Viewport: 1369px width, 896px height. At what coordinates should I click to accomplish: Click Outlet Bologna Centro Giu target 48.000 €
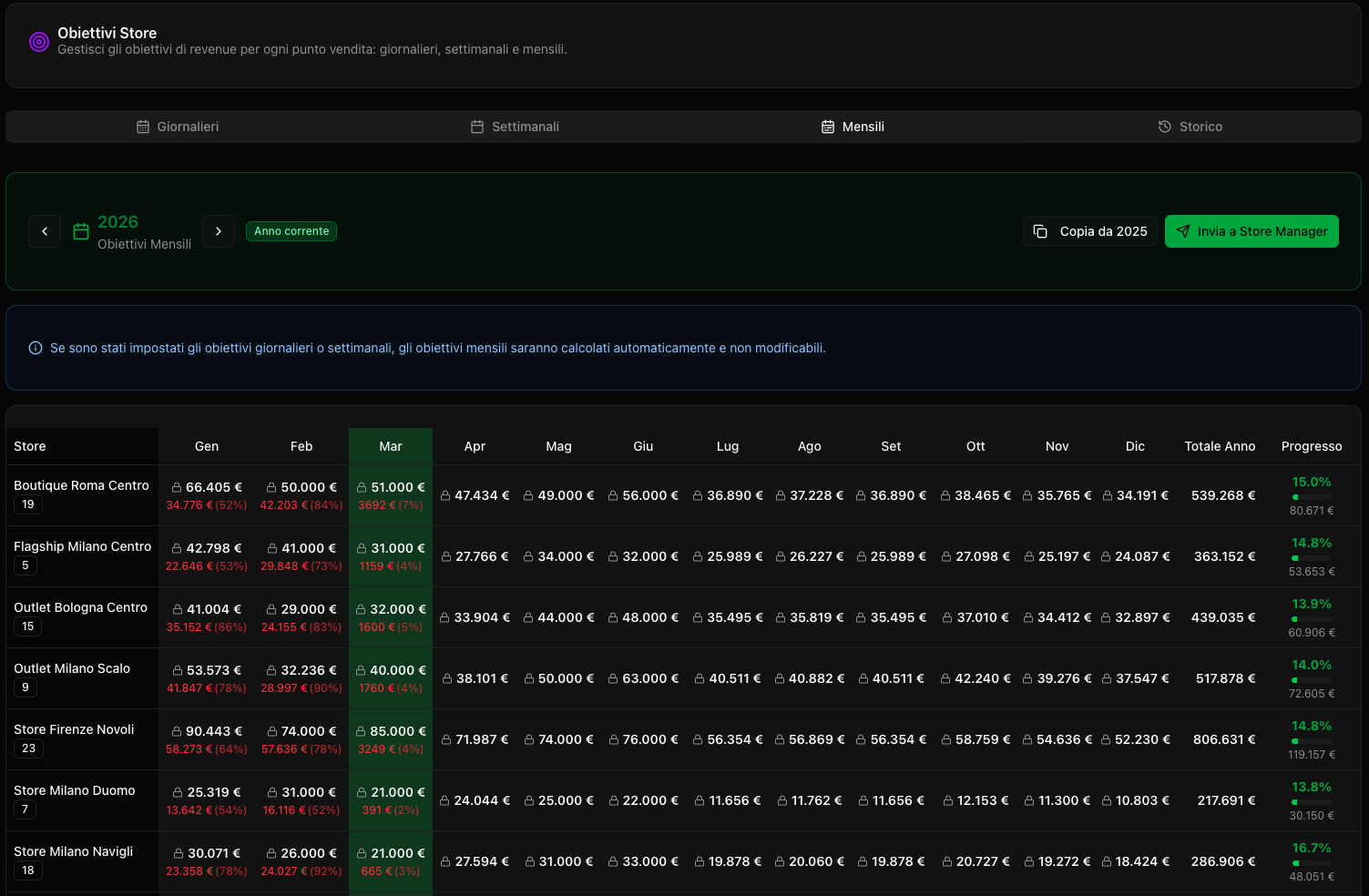[649, 617]
